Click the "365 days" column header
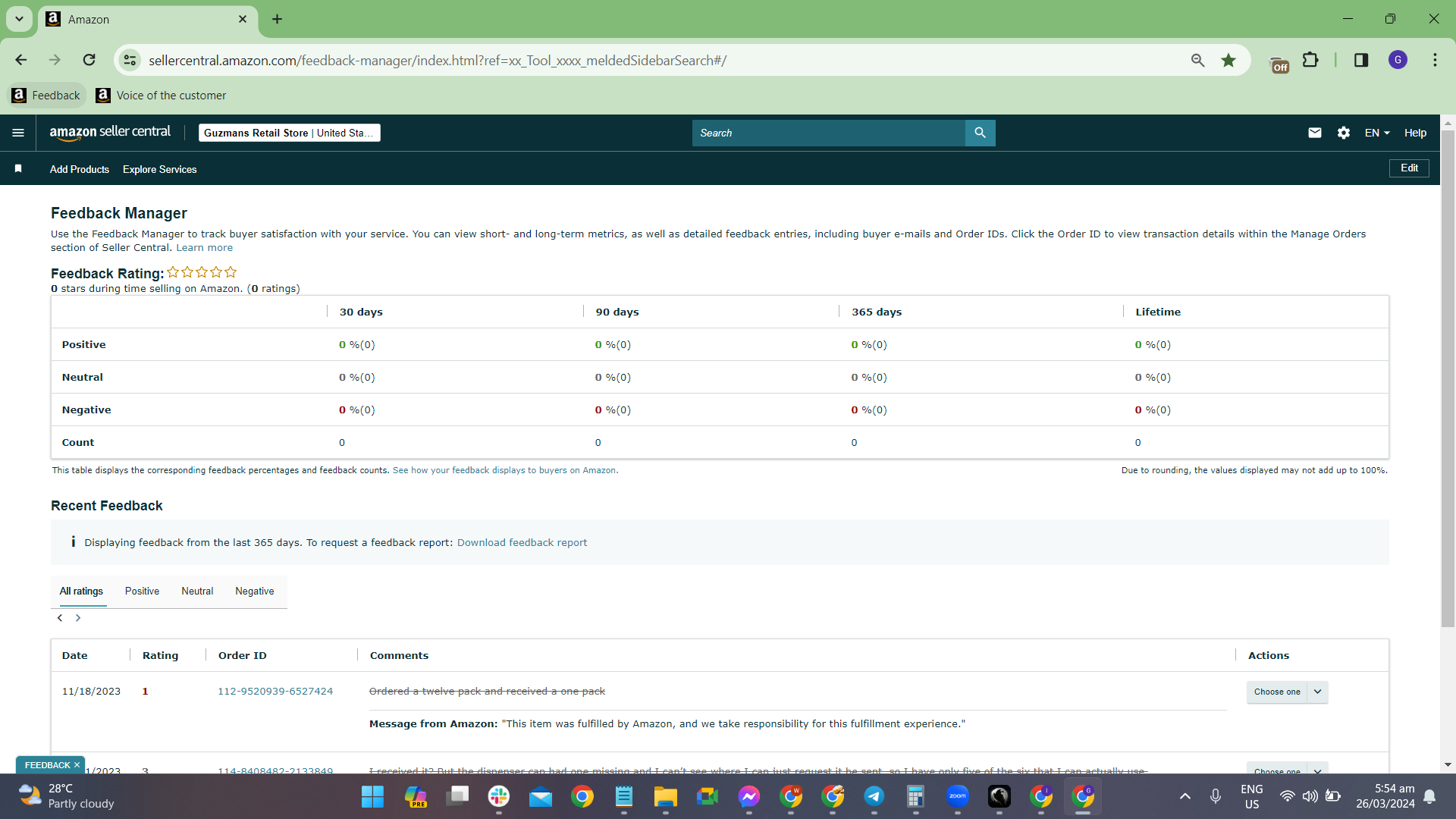1456x819 pixels. (877, 312)
